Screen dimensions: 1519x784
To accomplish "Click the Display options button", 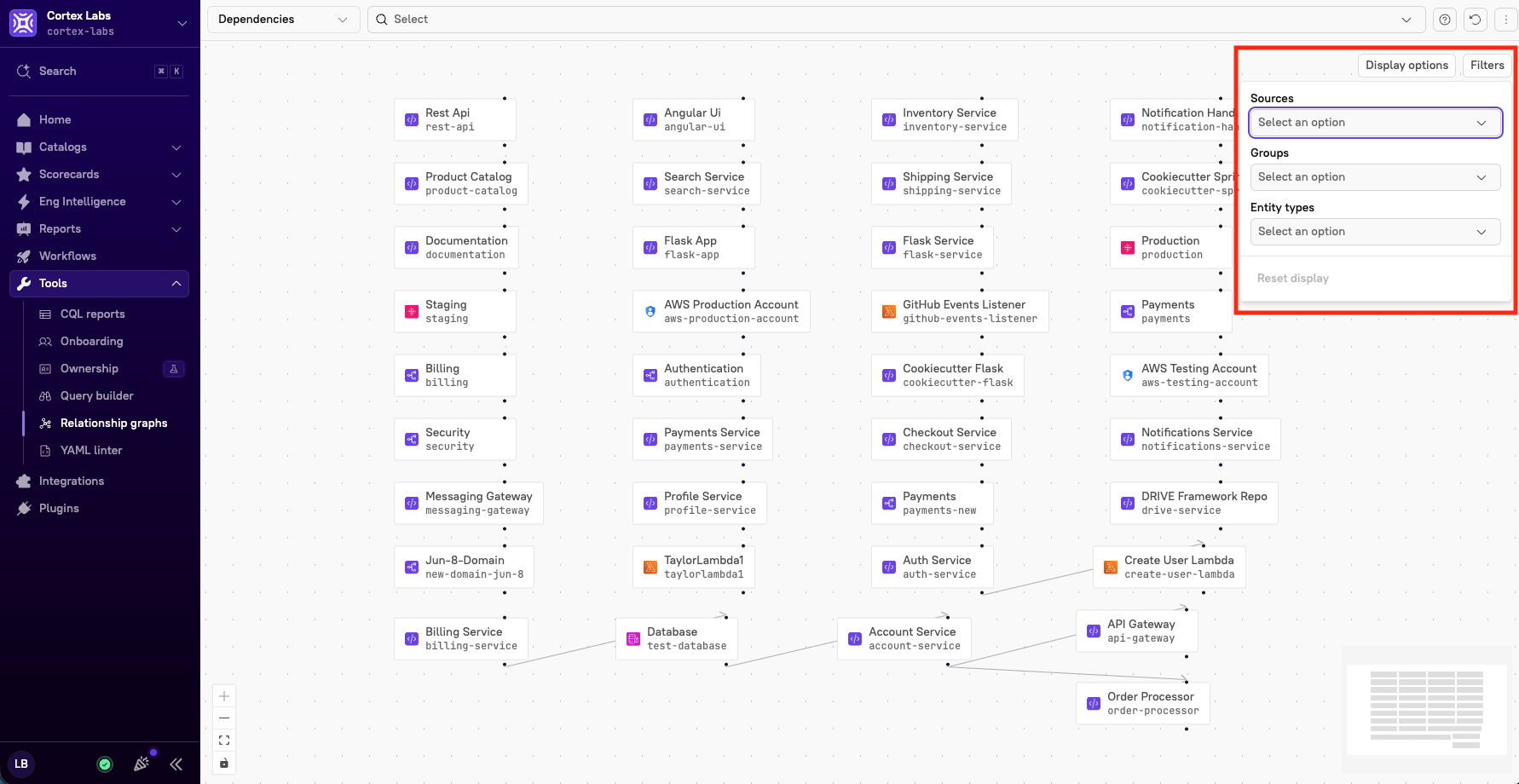I will [1406, 66].
